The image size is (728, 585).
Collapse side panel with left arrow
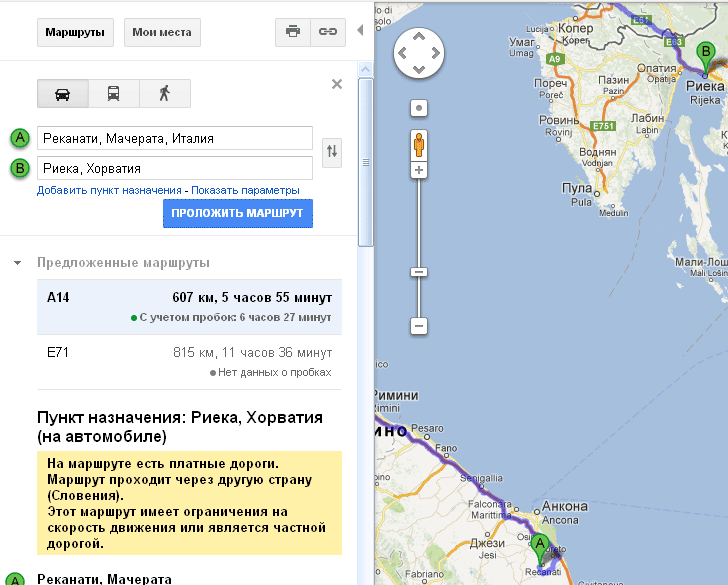tap(360, 31)
